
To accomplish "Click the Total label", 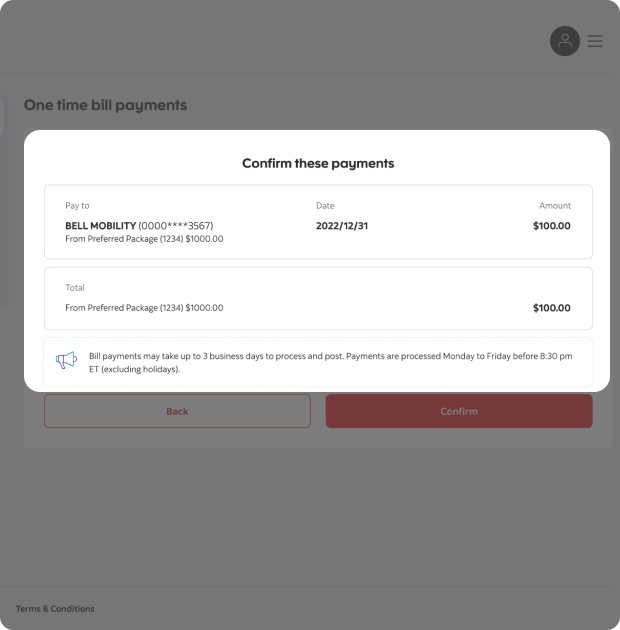I will 75,288.
